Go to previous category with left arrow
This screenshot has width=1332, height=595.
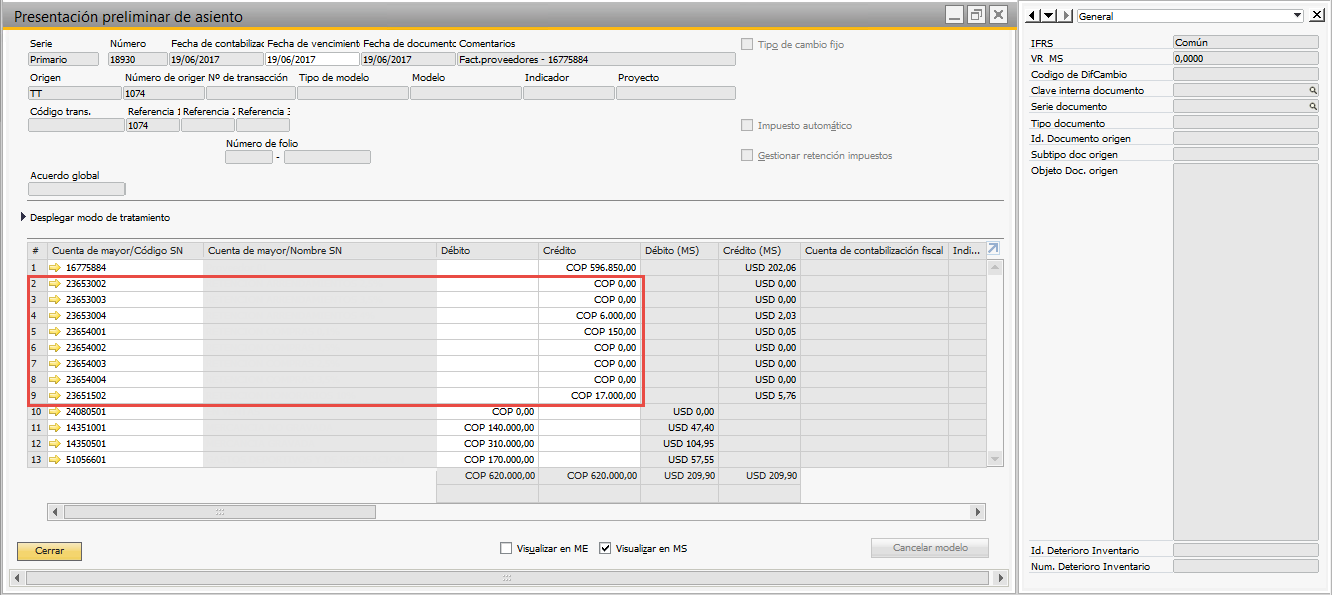tap(1034, 16)
